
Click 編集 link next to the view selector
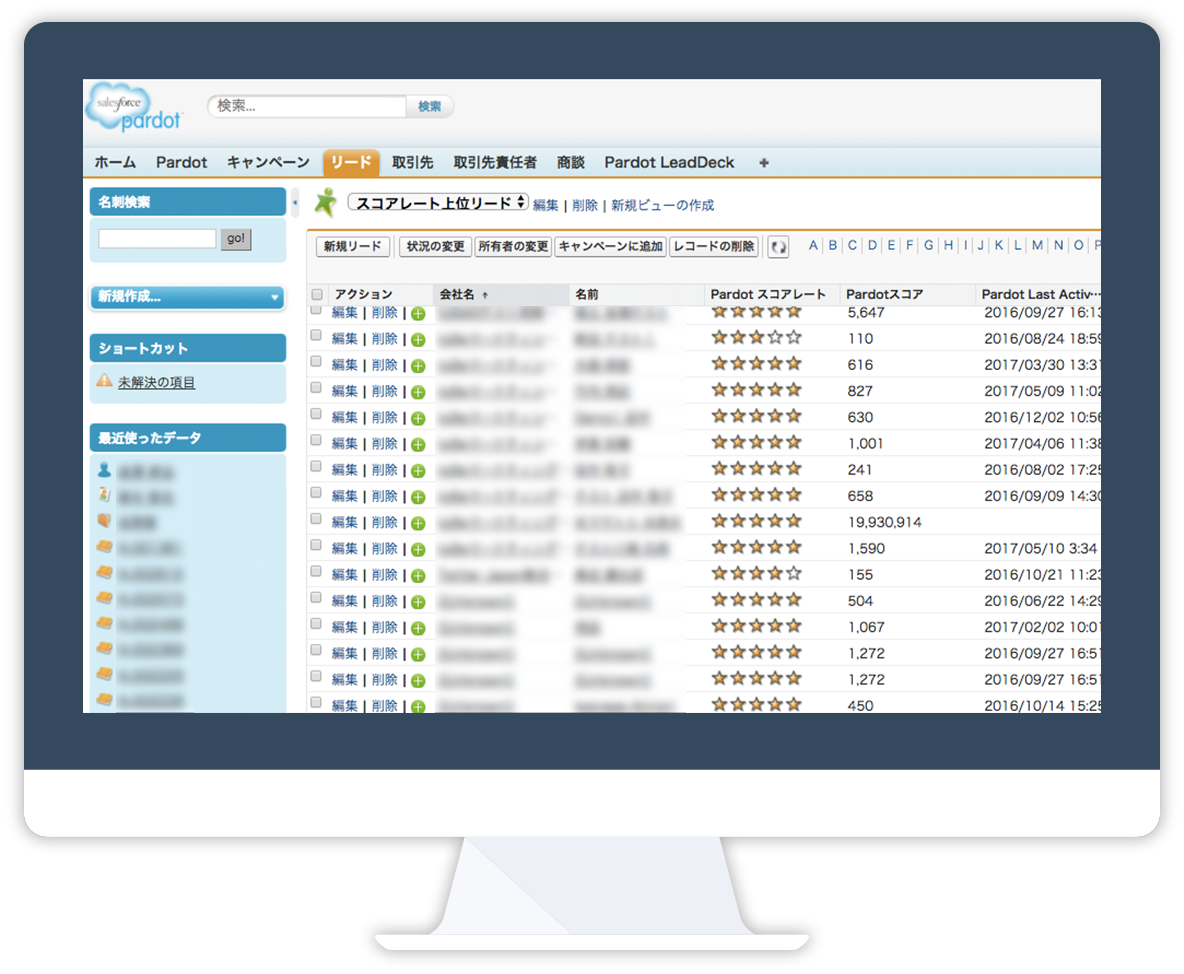[545, 205]
